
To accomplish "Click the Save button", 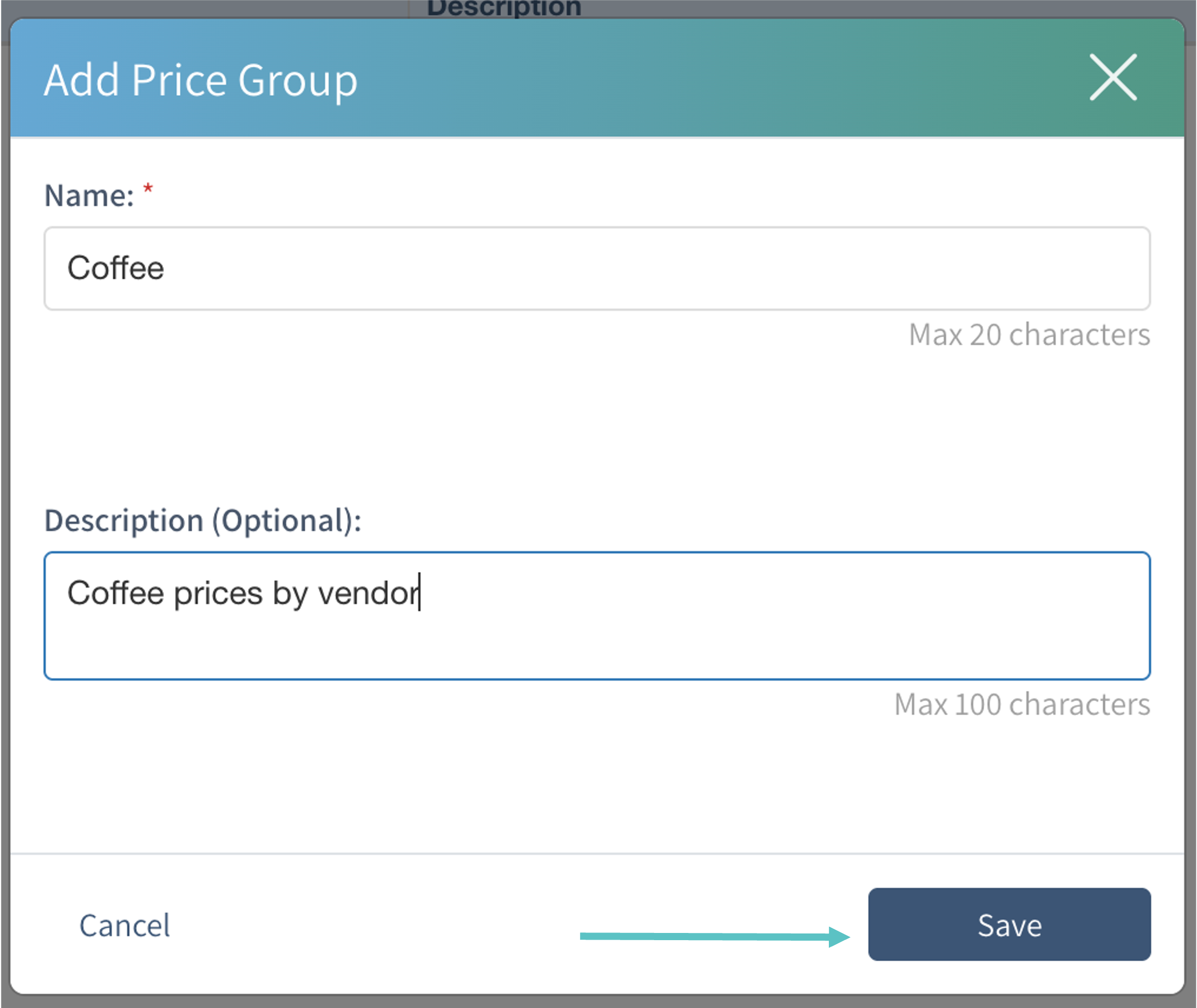I will pos(1008,925).
